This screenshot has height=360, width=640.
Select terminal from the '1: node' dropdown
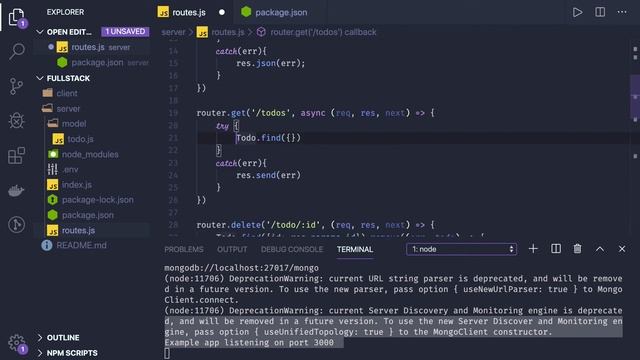coord(461,249)
